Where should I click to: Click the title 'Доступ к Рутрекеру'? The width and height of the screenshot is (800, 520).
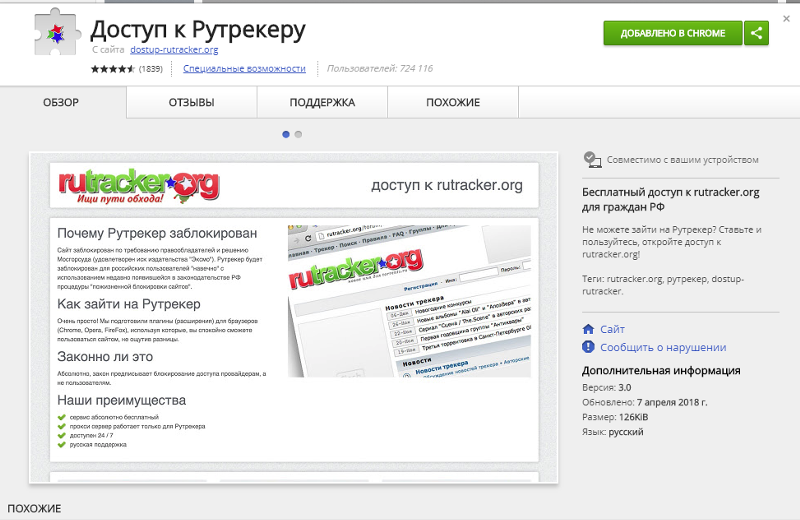(198, 30)
